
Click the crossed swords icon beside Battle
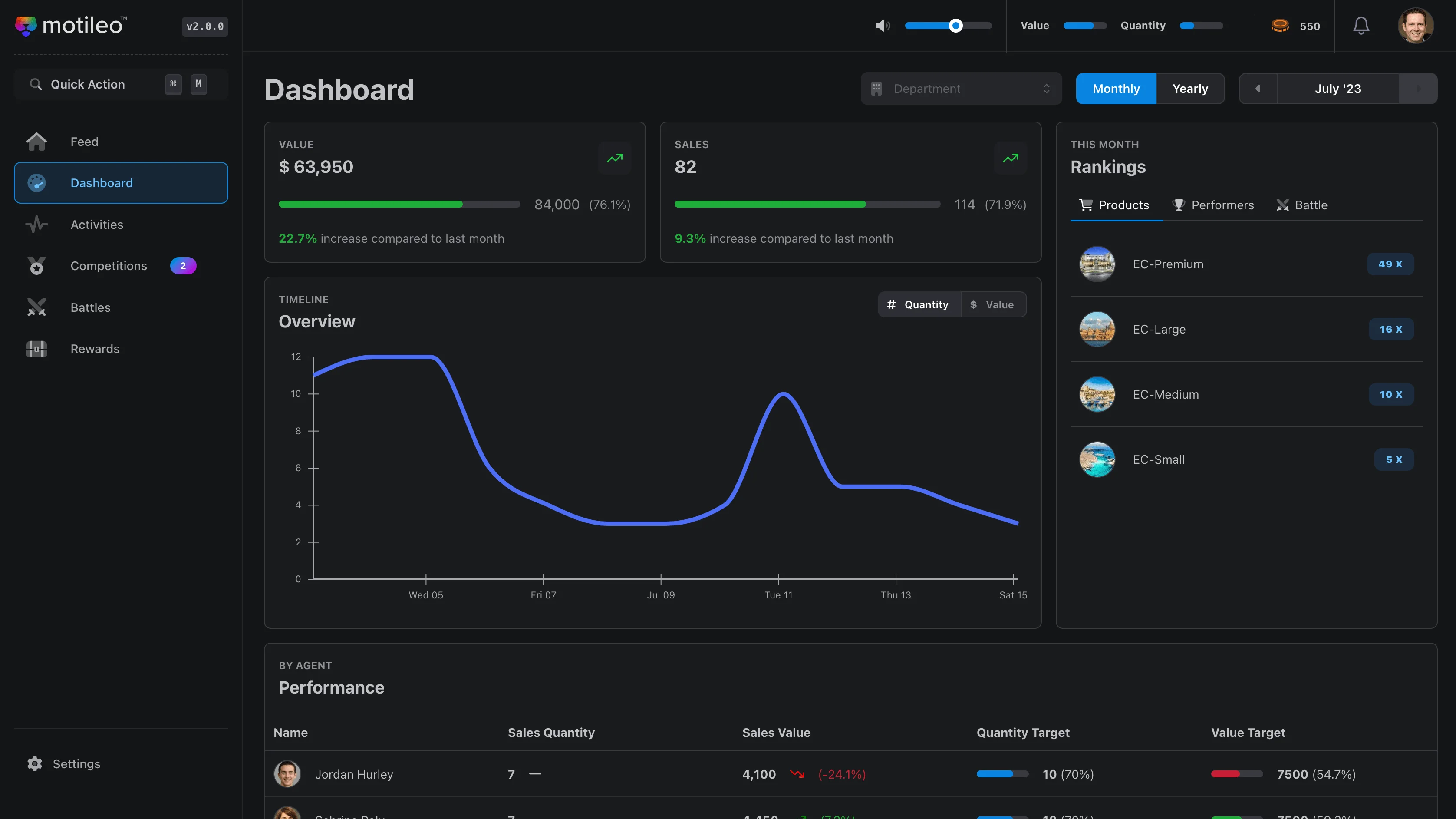point(1282,205)
